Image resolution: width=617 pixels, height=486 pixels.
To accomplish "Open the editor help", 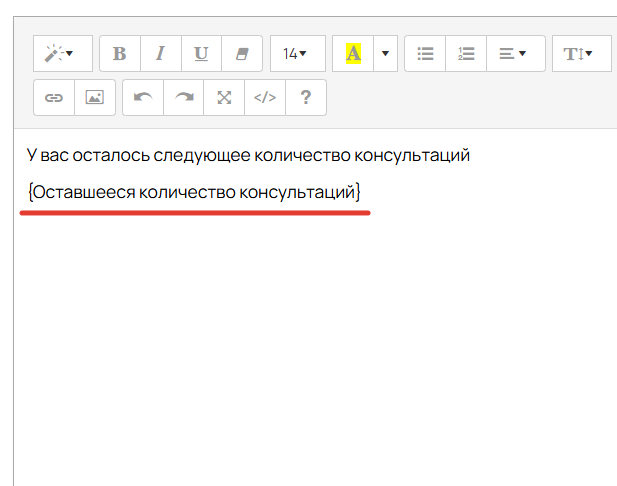I will click(306, 98).
